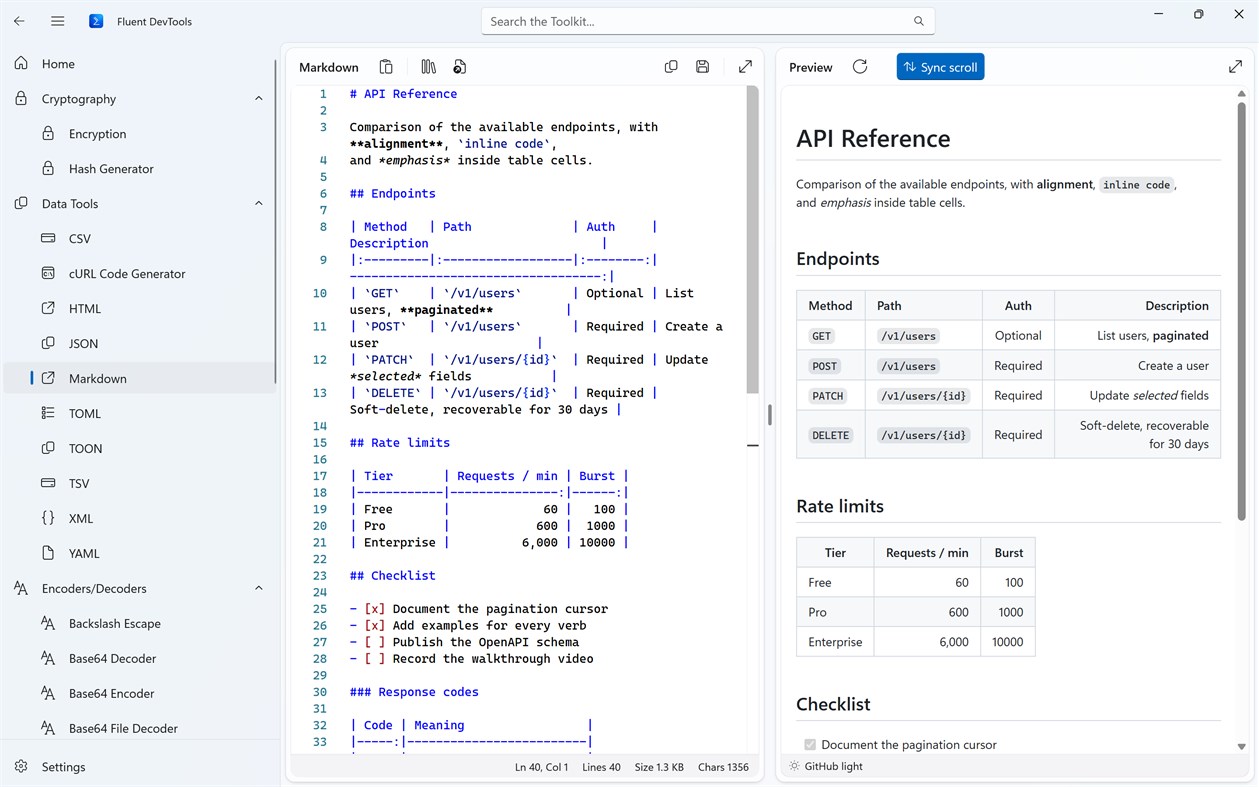
Task: Toggle Document the pagination cursor checkbox
Action: click(810, 745)
